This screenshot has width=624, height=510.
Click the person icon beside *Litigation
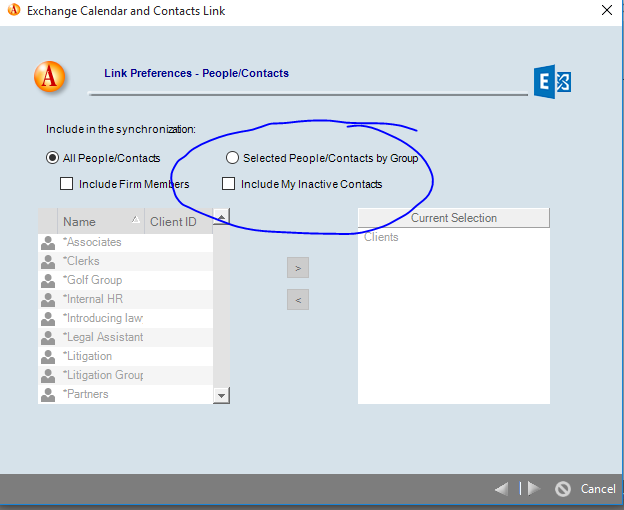(x=48, y=356)
